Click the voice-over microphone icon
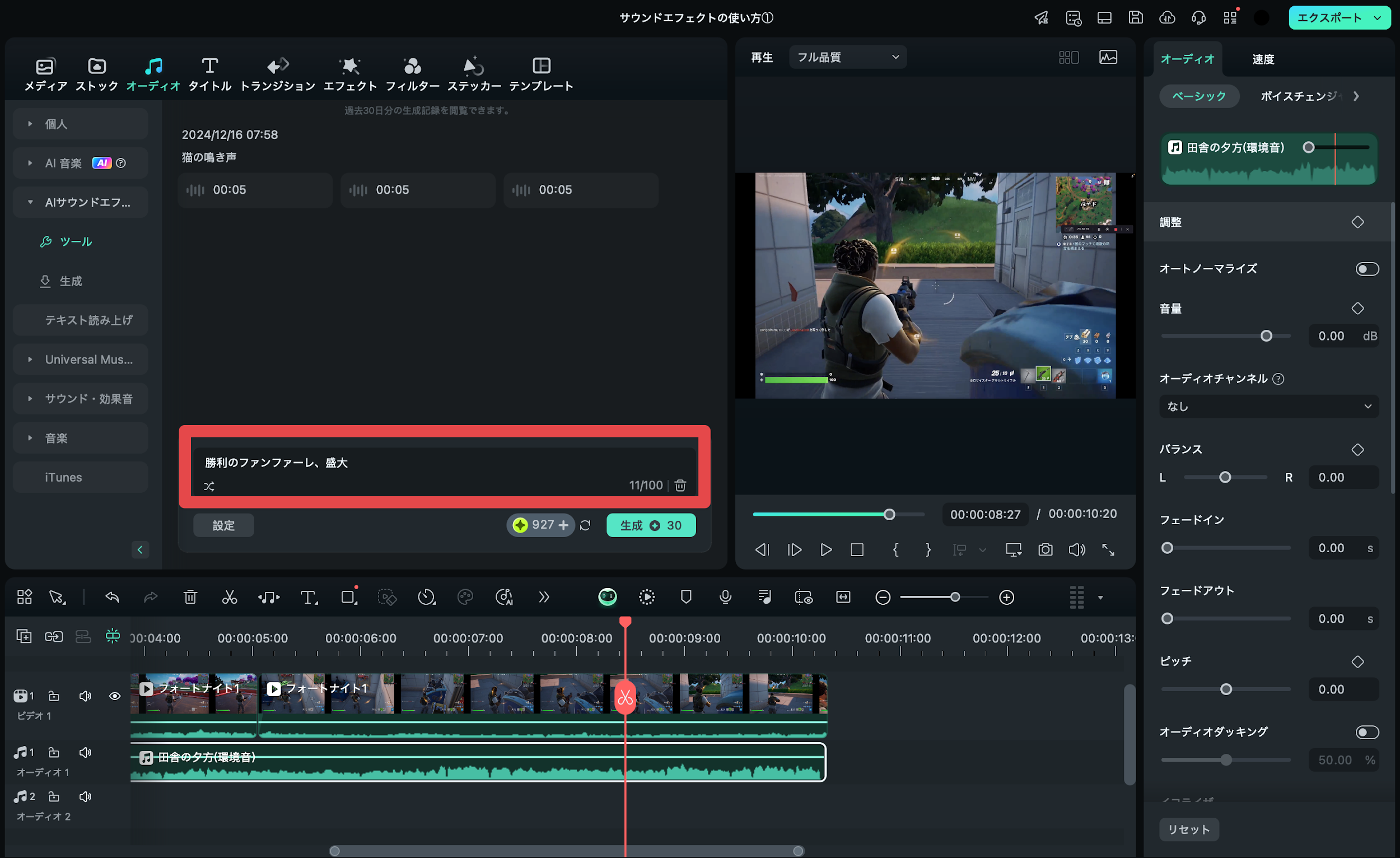Image resolution: width=1400 pixels, height=858 pixels. [725, 596]
